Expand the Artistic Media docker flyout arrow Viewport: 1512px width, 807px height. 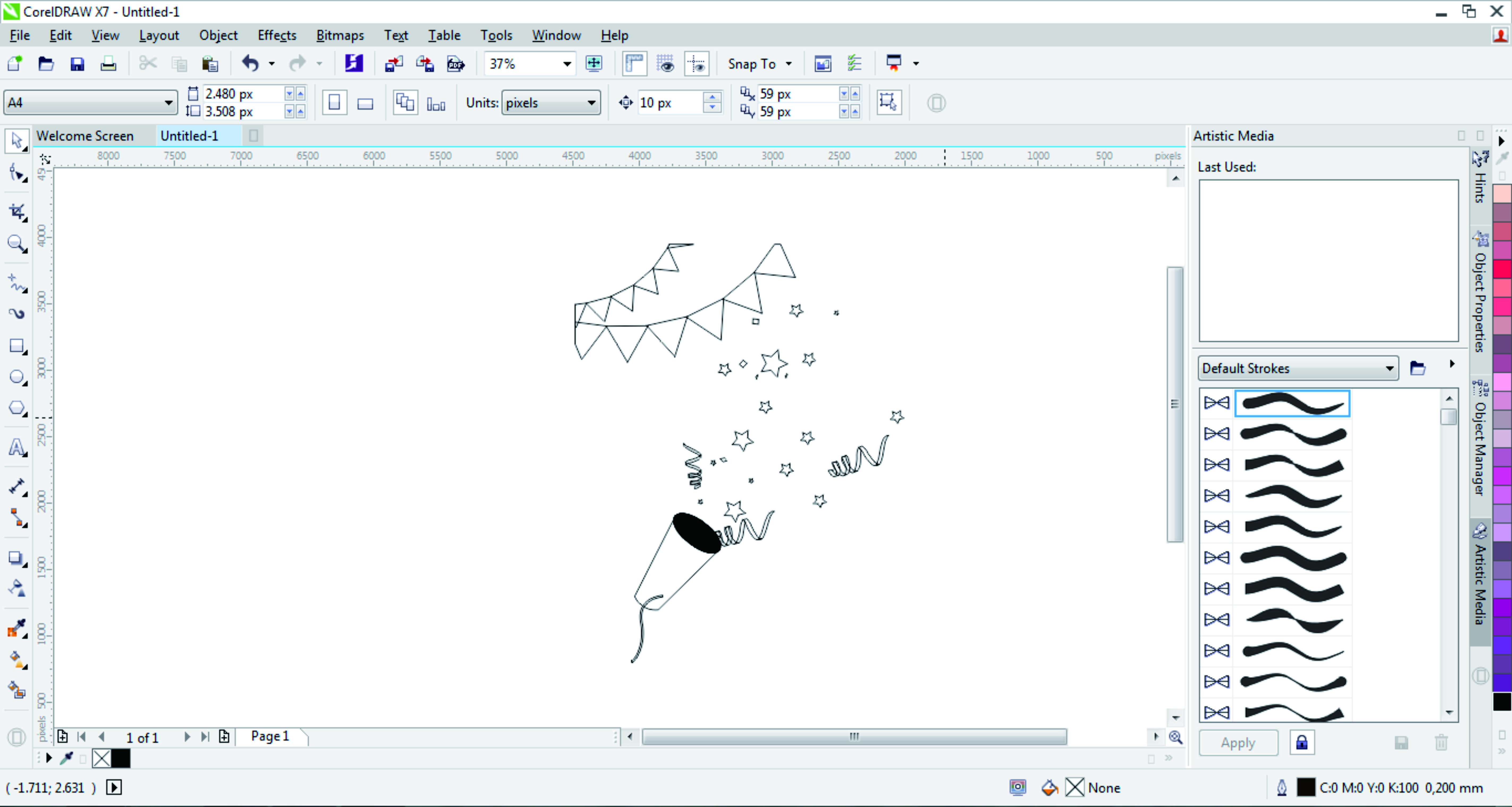tap(1452, 364)
